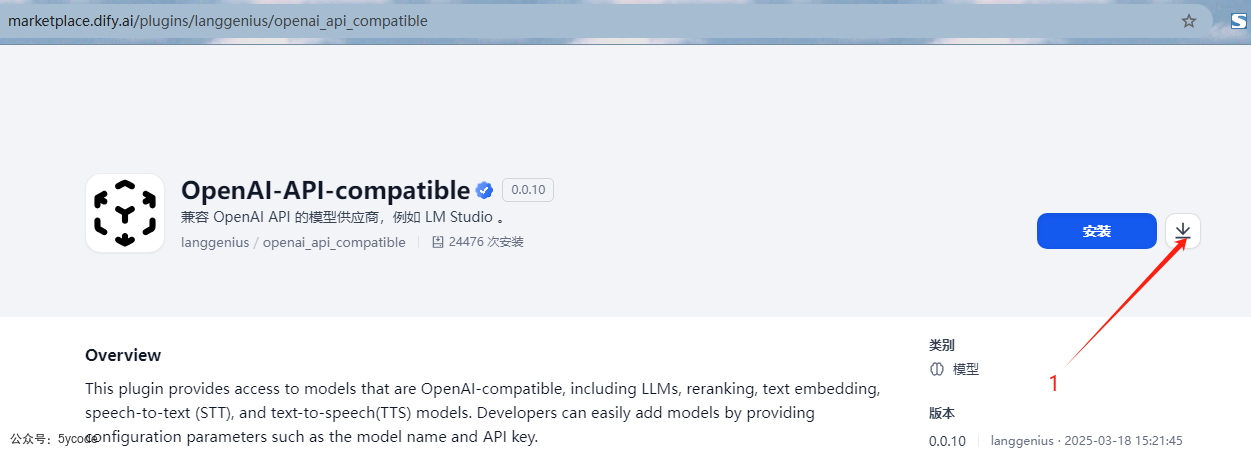This screenshot has height=457, width=1251.
Task: Click the 类别 category label
Action: point(942,345)
